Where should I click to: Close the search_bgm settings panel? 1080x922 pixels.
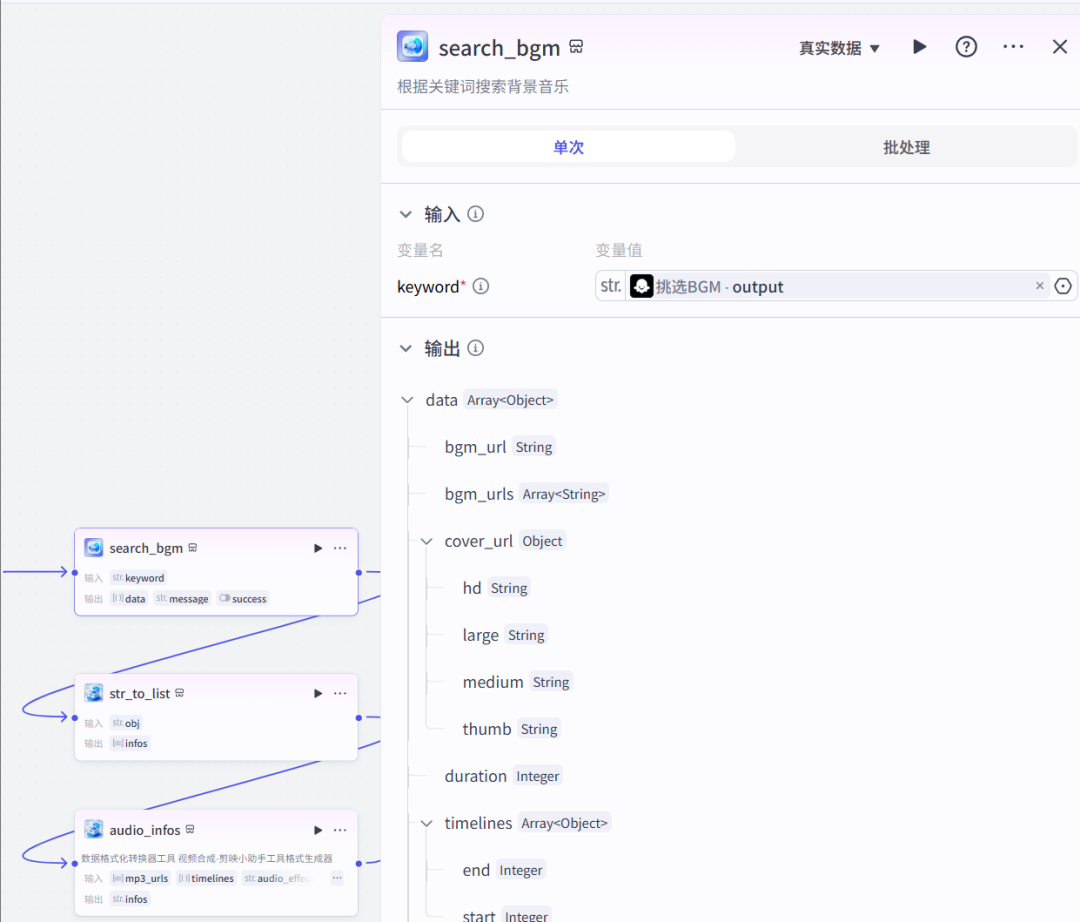[x=1059, y=47]
